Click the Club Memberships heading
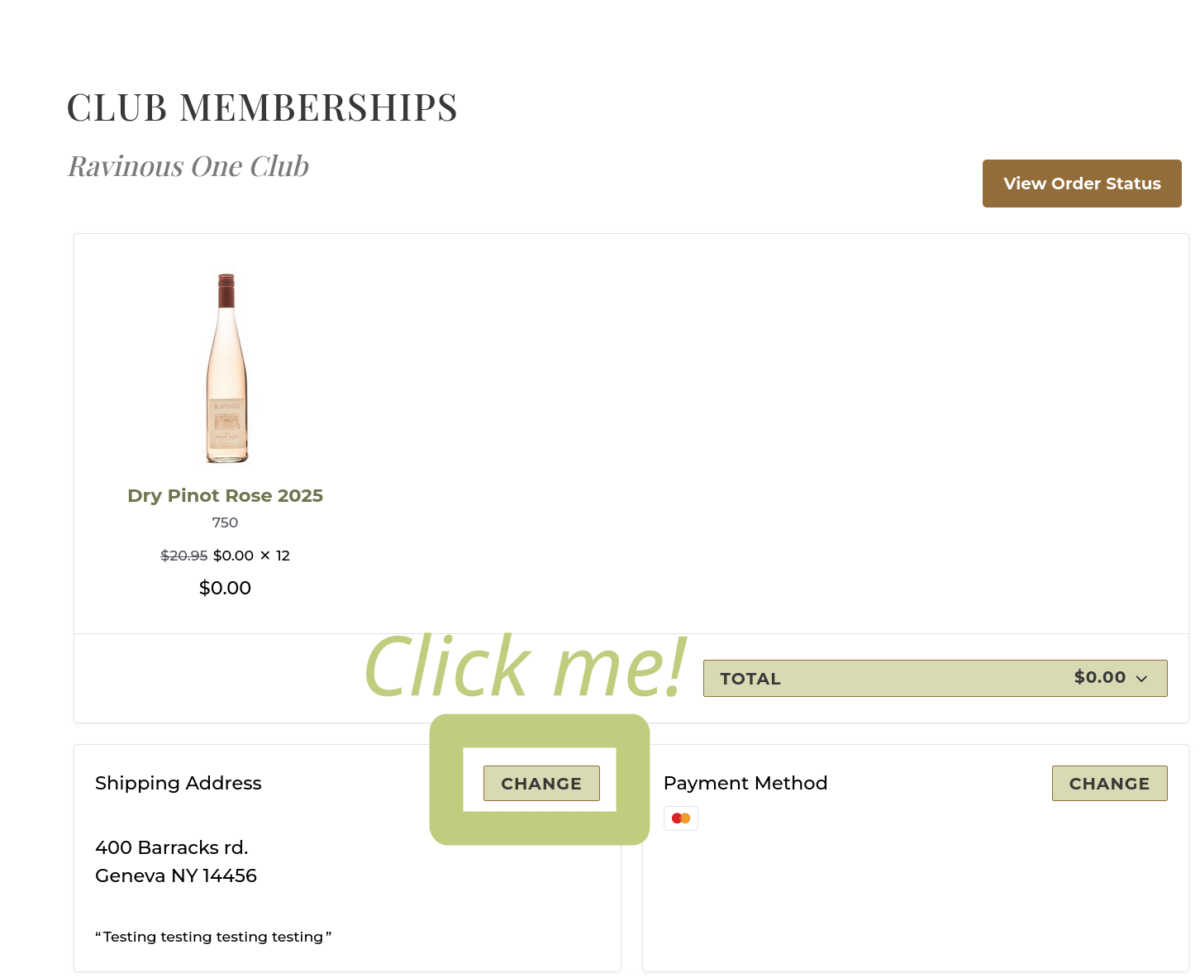The height and width of the screenshot is (978, 1200). tap(262, 107)
